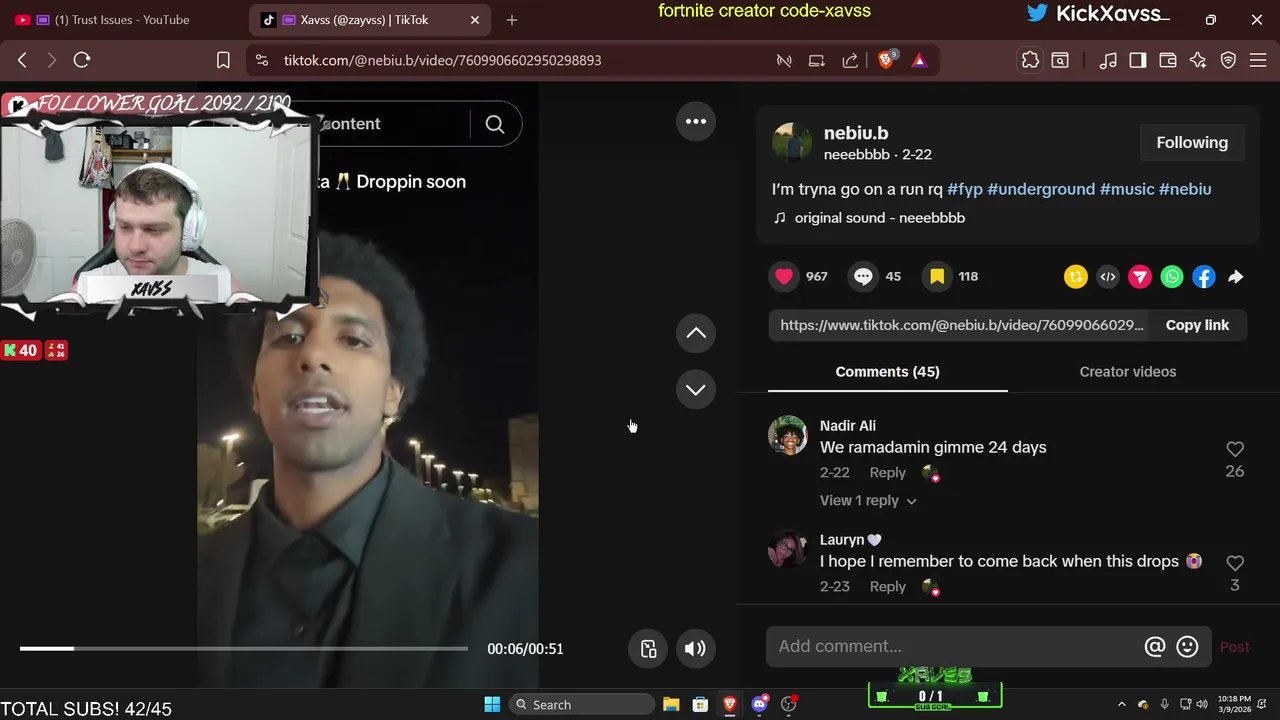
Task: Click the browser address bar URL
Action: point(442,60)
